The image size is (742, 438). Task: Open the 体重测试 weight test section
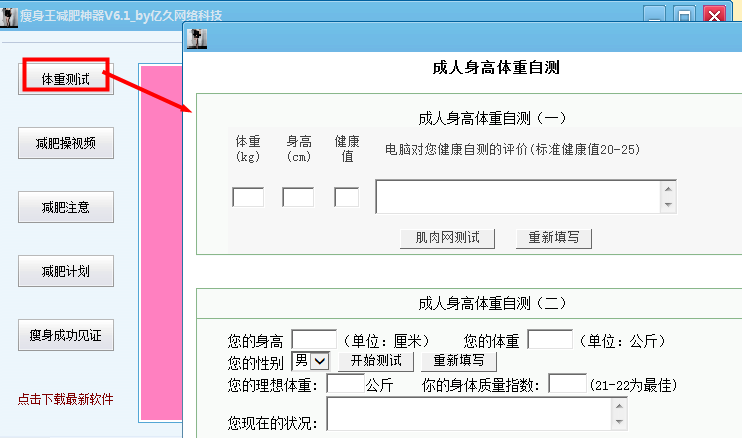(66, 79)
